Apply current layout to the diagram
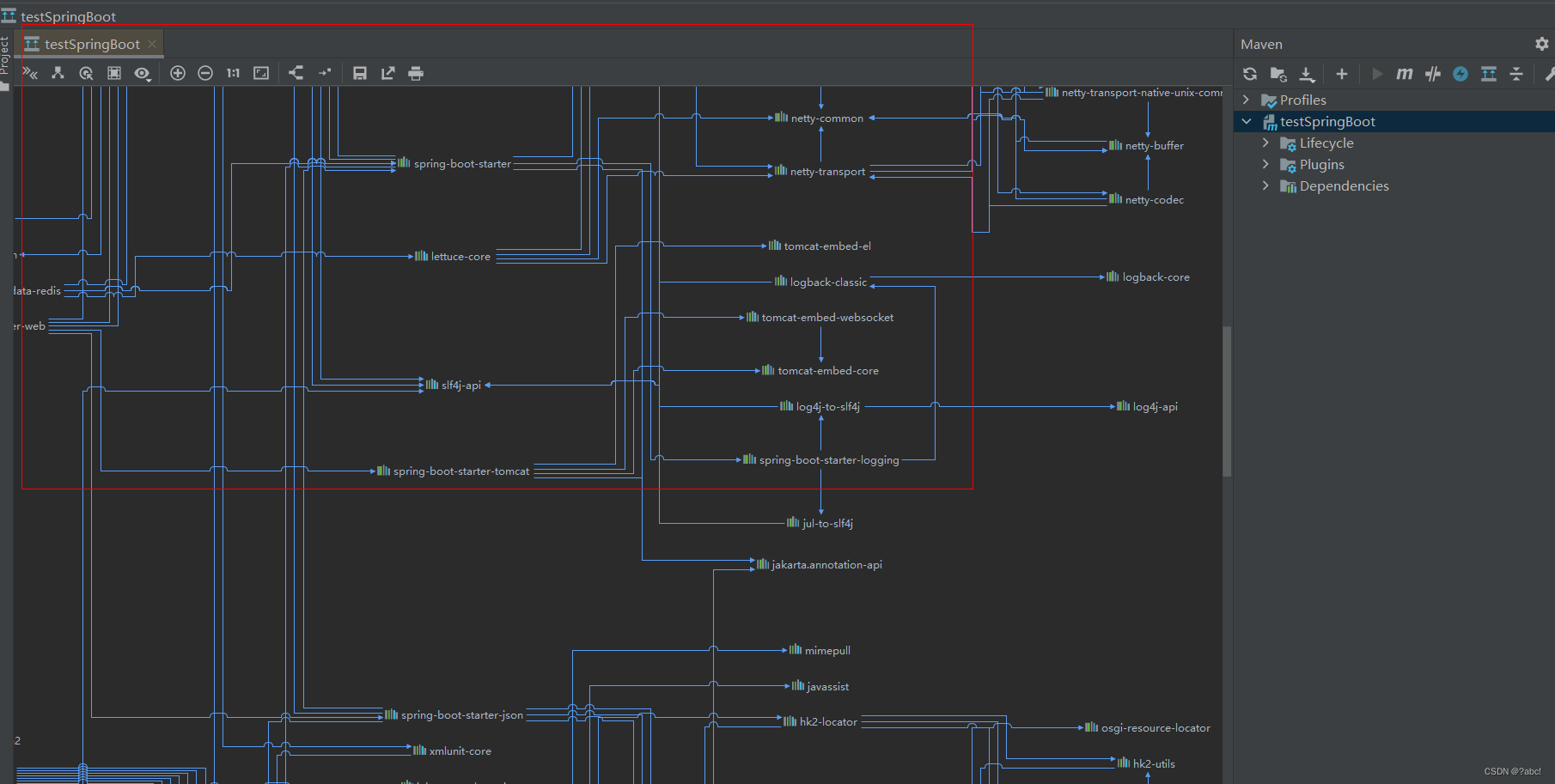Viewport: 1555px width, 784px height. [296, 73]
